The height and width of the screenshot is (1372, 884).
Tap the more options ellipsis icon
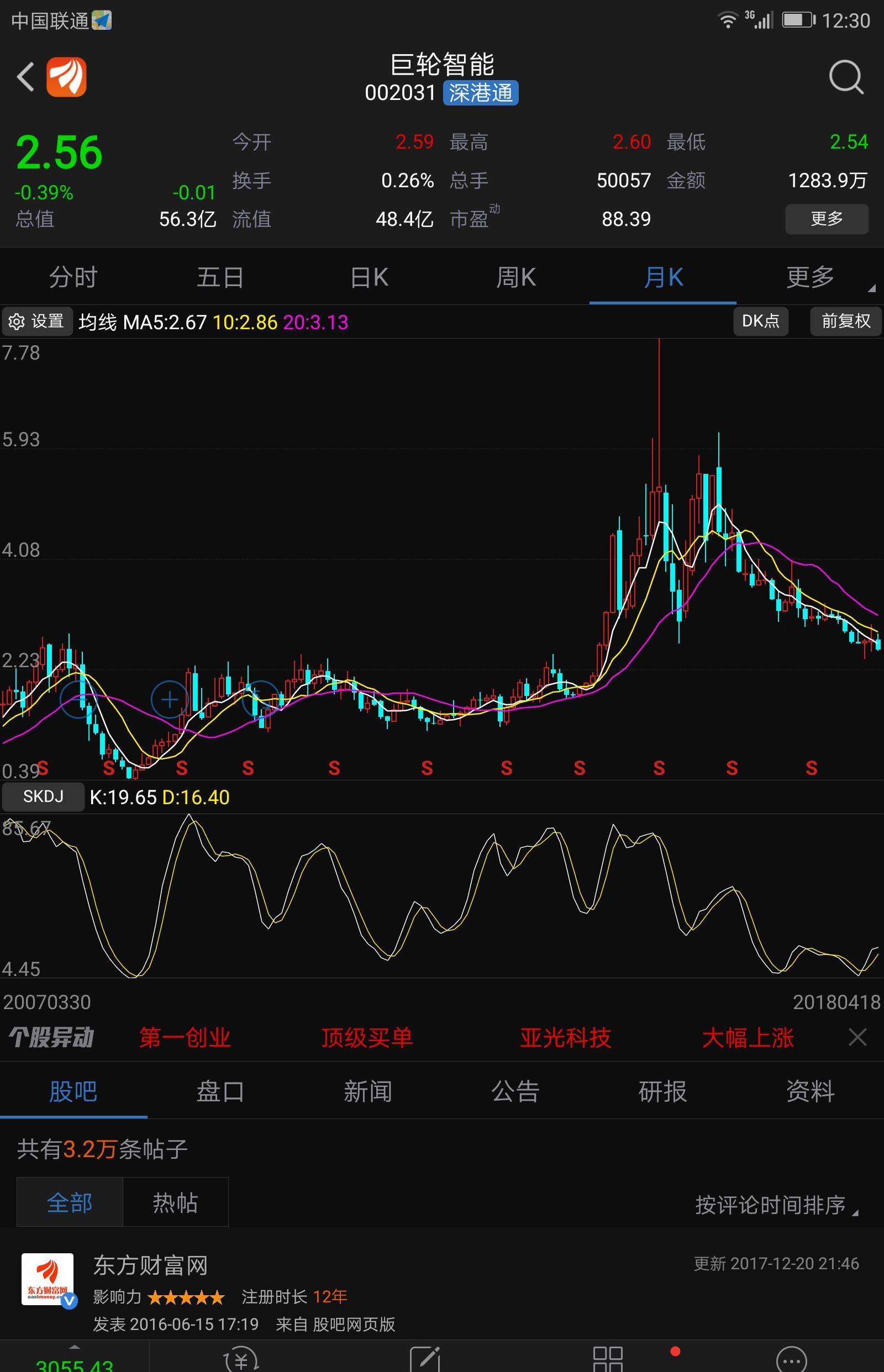coord(792,1360)
